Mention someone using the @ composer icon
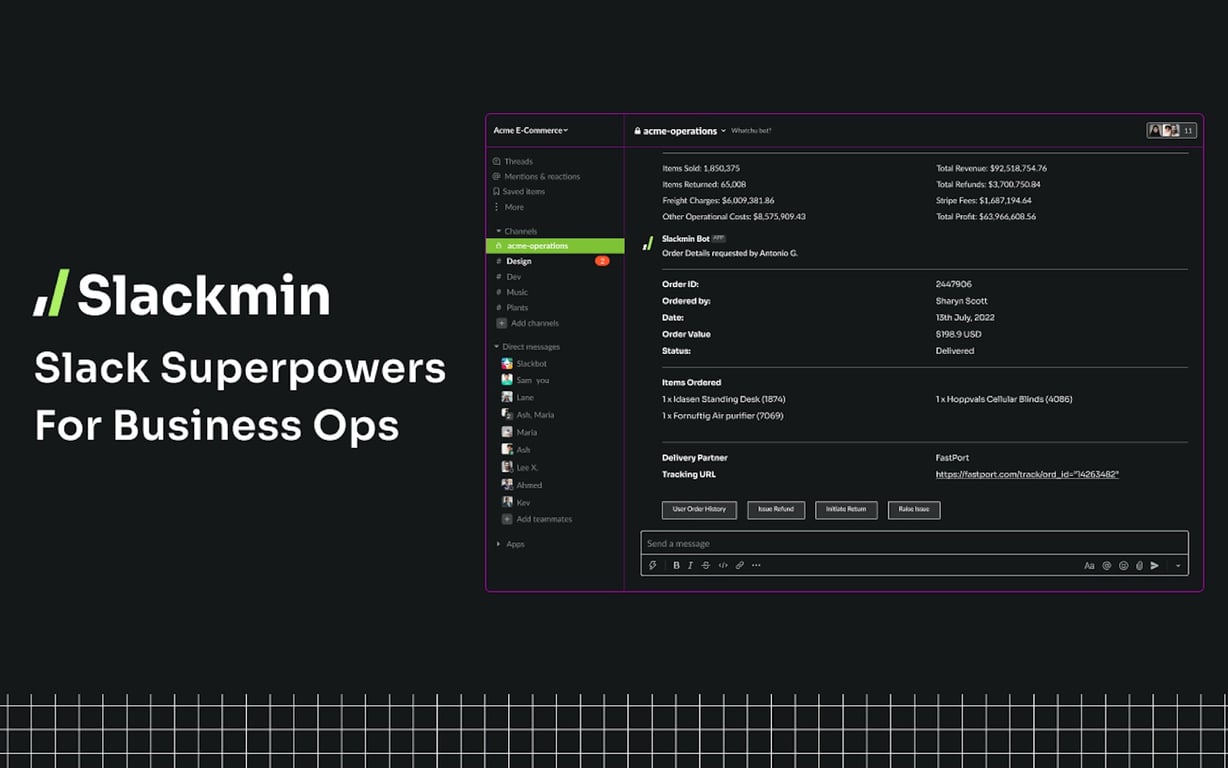The height and width of the screenshot is (768, 1228). 1106,565
